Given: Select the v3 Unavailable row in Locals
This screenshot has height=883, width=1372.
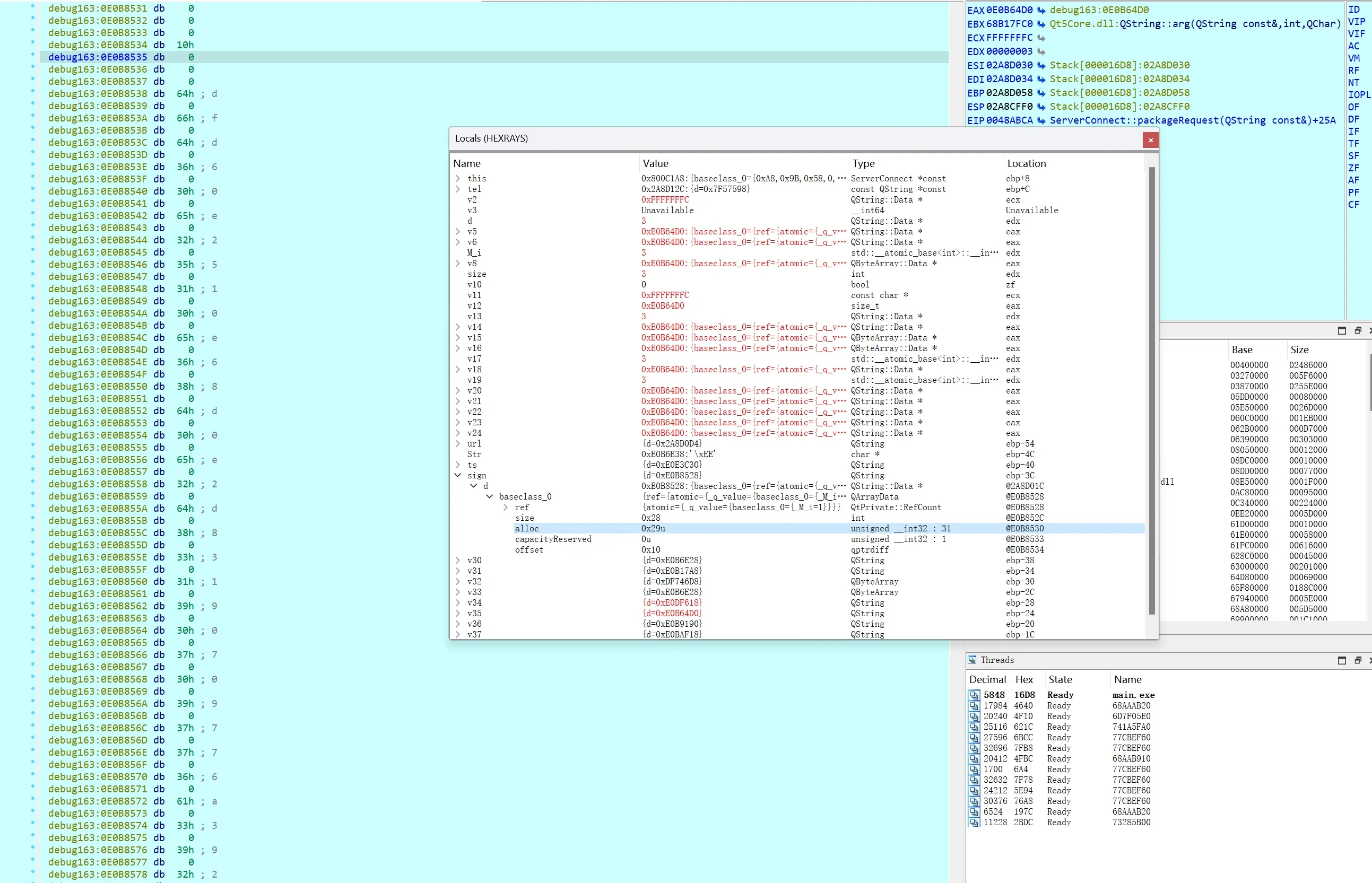Looking at the screenshot, I should coord(797,211).
